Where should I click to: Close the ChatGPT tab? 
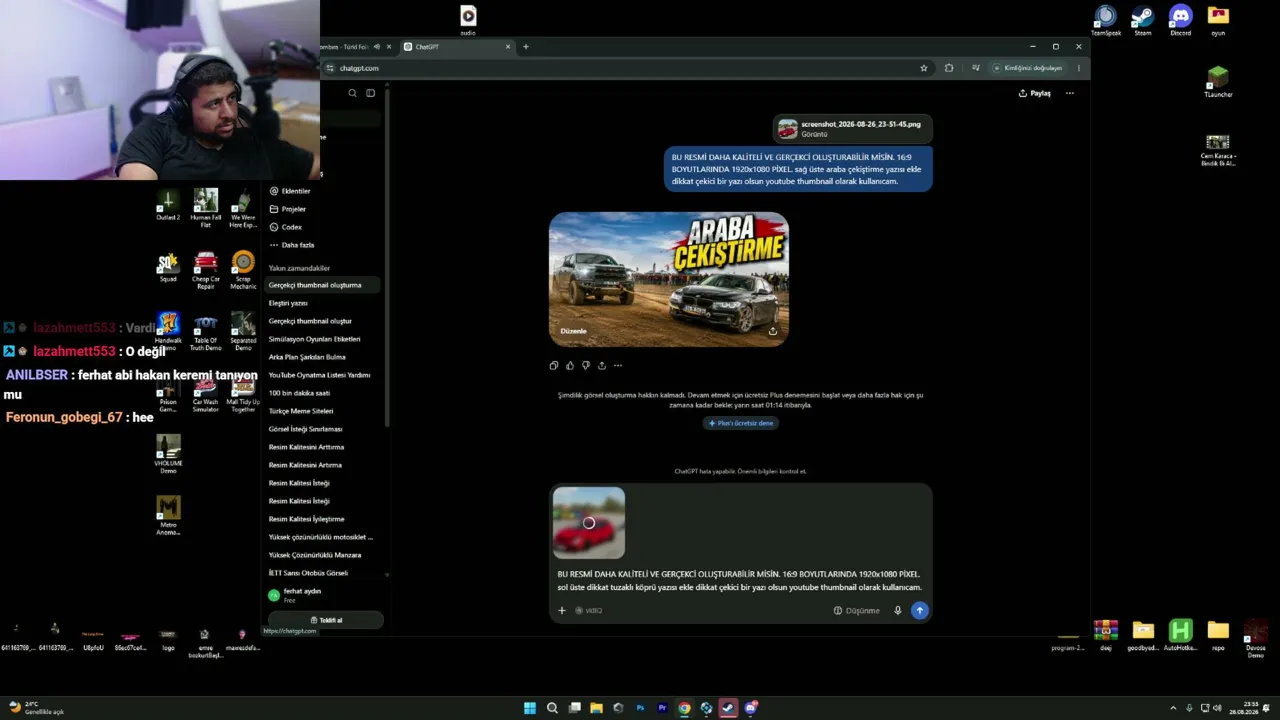pos(508,47)
